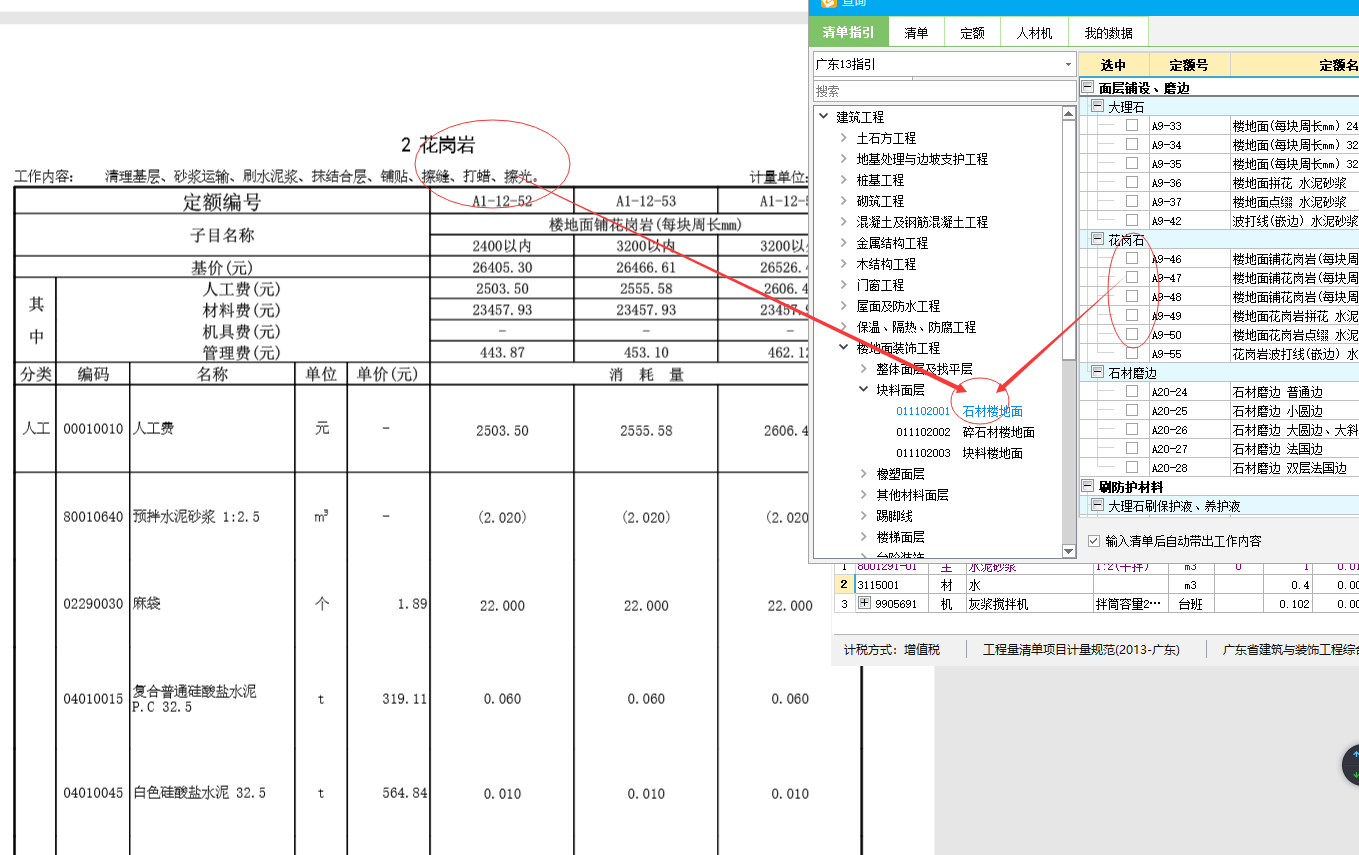Click tree scrollbar up arrow

[1069, 114]
